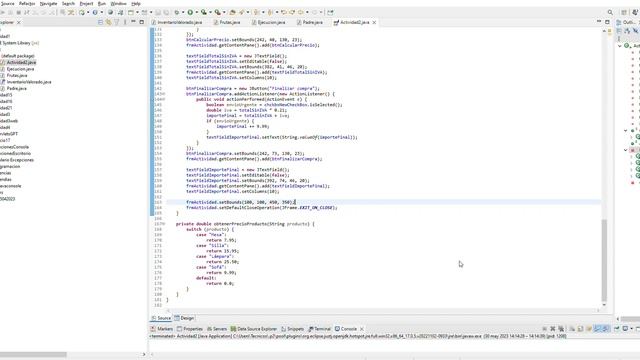Open the Search menu
The image size is (640, 360).
(68, 4)
